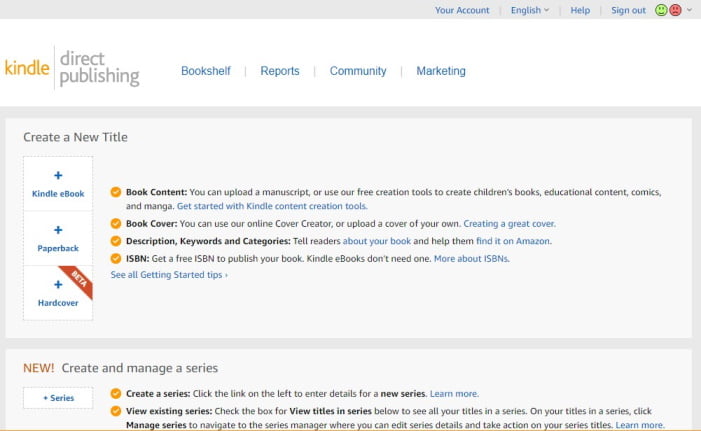
Task: Open See all Getting Started tips
Action: 169,275
